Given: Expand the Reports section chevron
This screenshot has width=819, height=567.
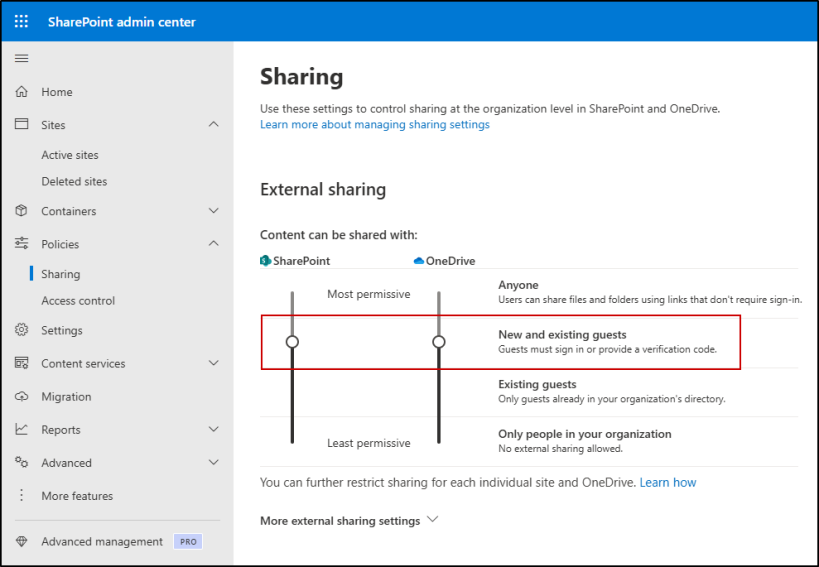Looking at the screenshot, I should [x=214, y=429].
